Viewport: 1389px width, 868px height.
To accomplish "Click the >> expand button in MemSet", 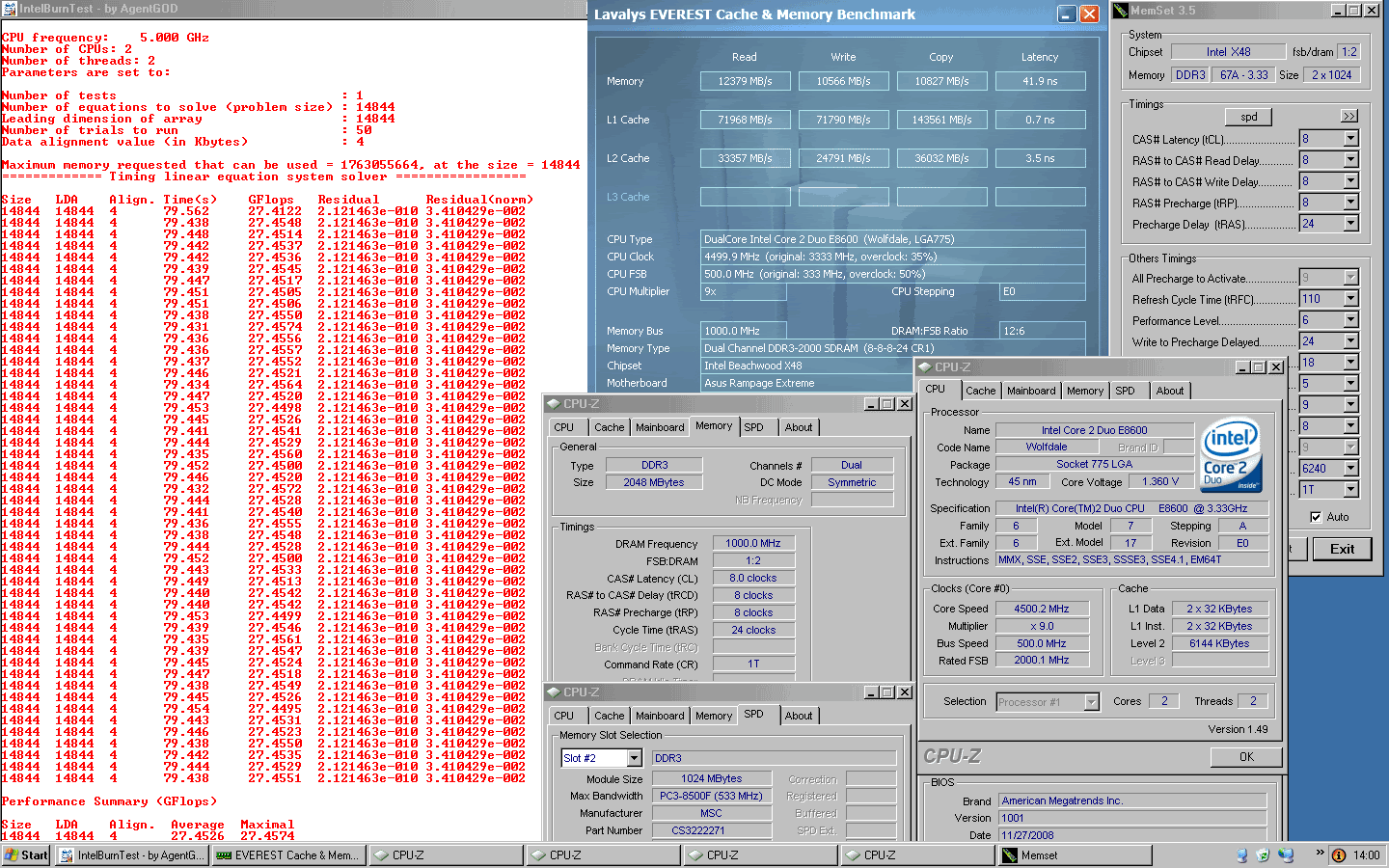I will 1349,116.
